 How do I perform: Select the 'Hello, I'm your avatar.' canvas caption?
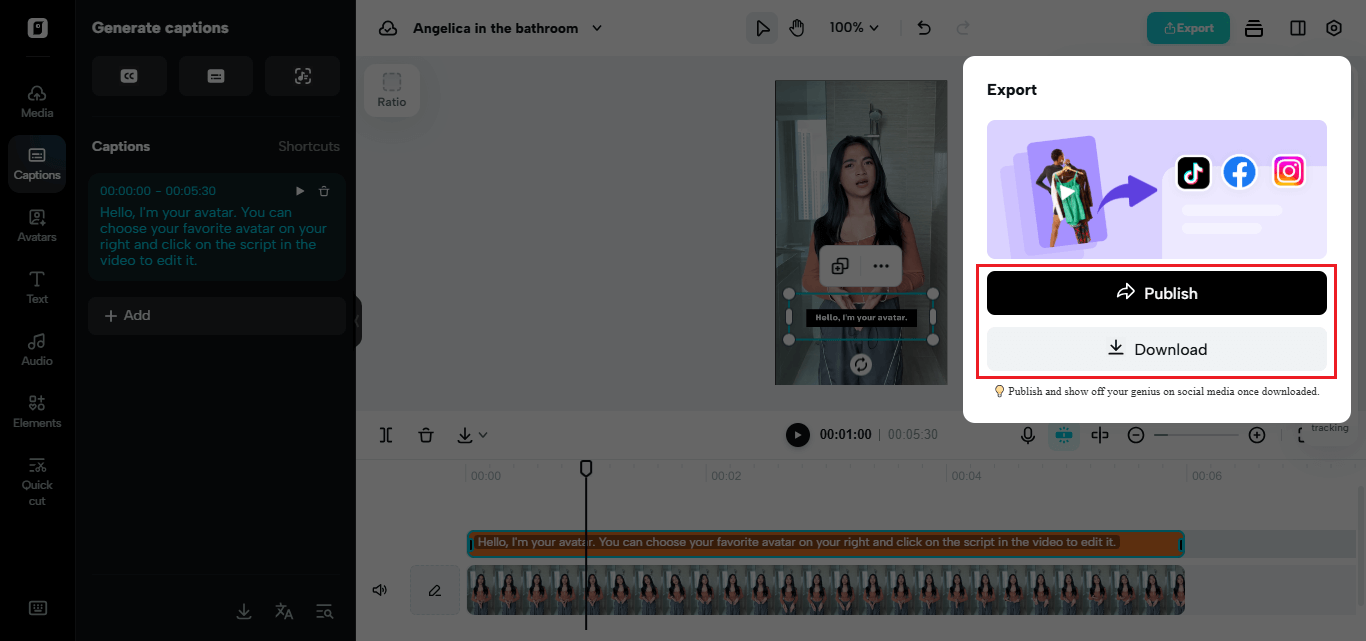[861, 317]
